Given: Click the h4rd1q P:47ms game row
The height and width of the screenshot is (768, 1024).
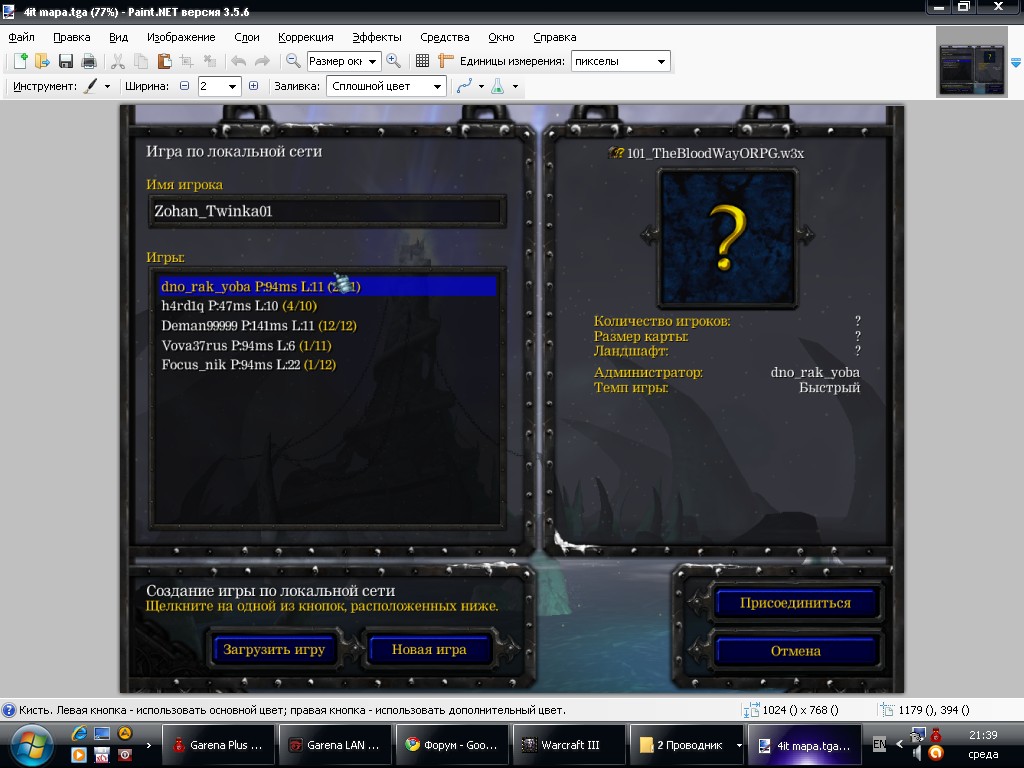Looking at the screenshot, I should 328,306.
